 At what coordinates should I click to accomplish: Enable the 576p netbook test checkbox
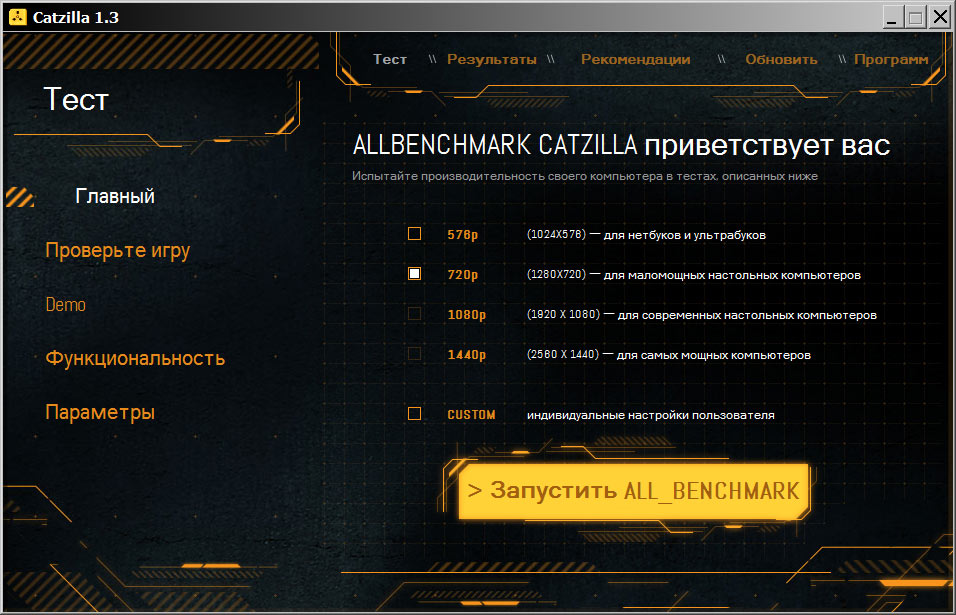coord(414,234)
